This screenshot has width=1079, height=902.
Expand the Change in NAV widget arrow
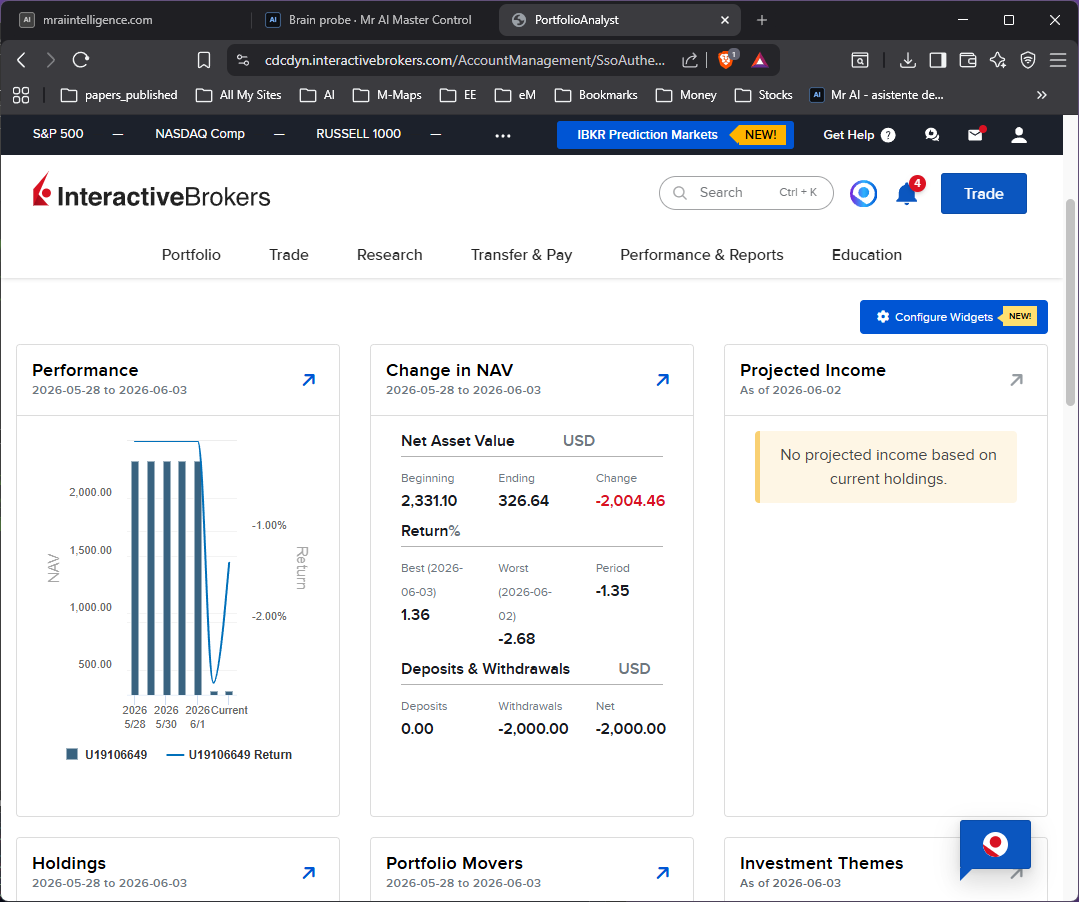pyautogui.click(x=663, y=380)
